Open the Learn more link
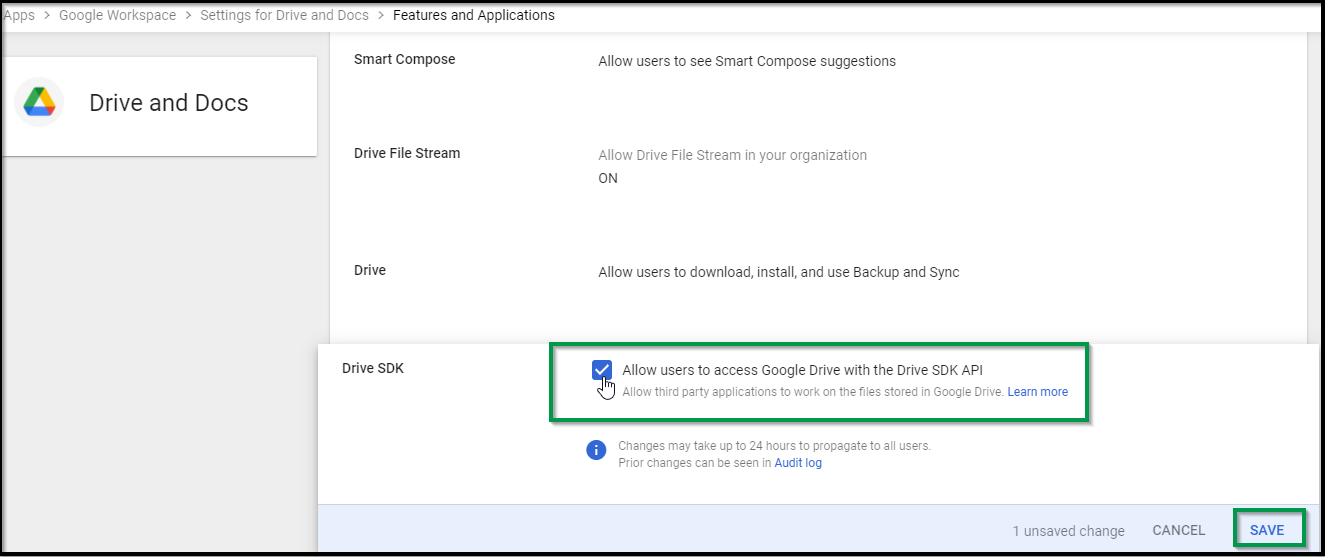The image size is (1325, 557). click(x=1037, y=392)
